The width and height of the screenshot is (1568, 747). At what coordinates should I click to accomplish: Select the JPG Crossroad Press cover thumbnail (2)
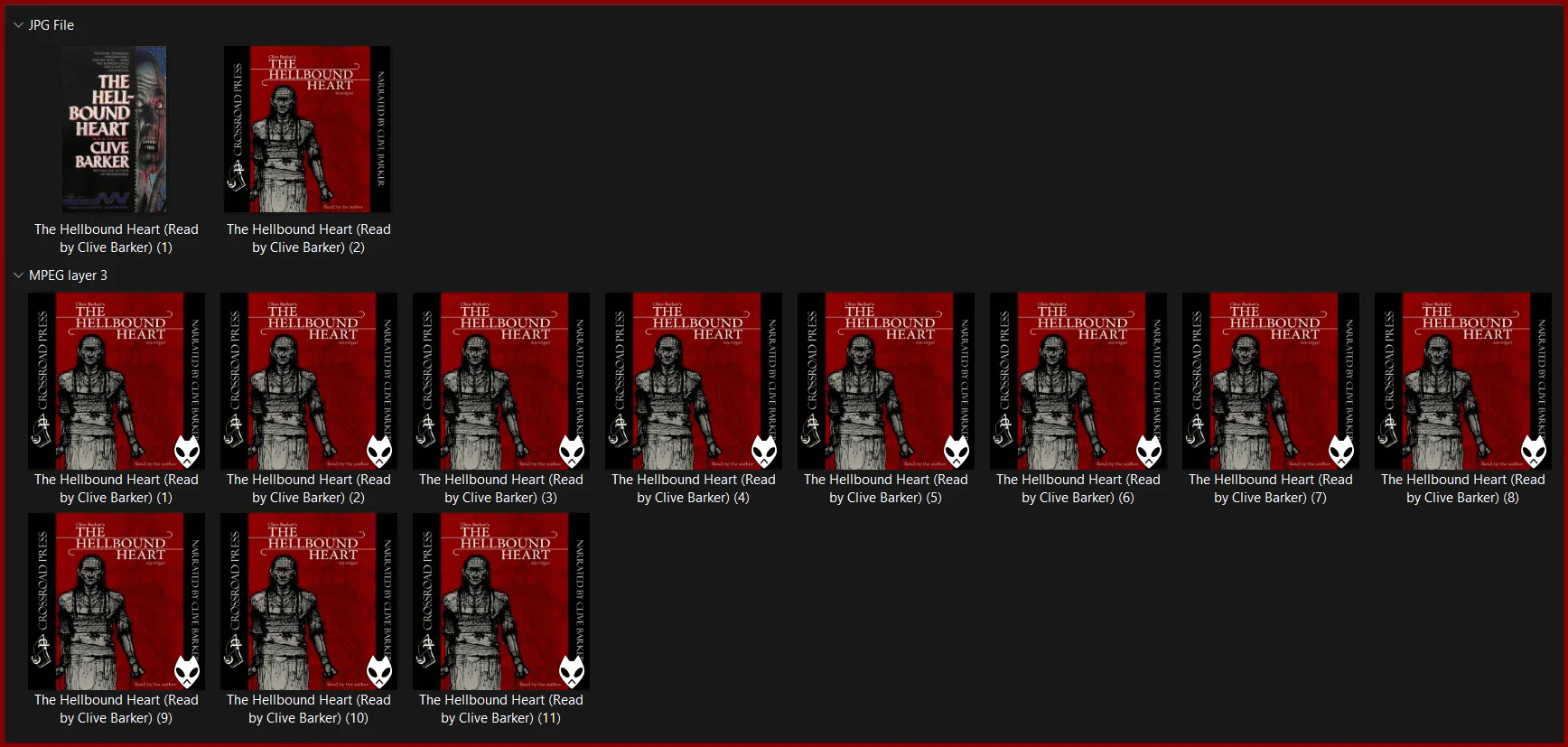(x=308, y=129)
